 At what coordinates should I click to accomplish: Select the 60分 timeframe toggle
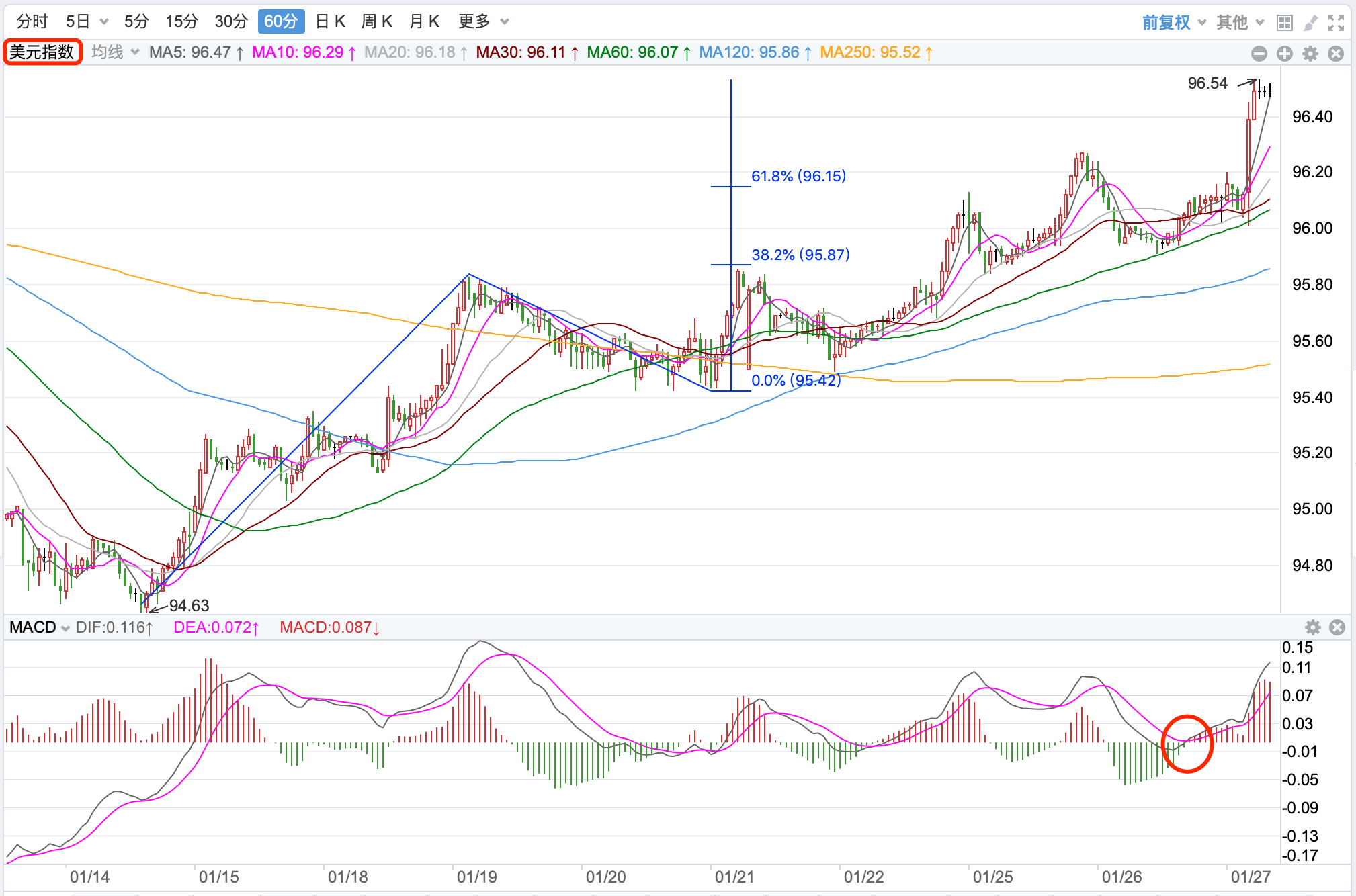pos(281,21)
